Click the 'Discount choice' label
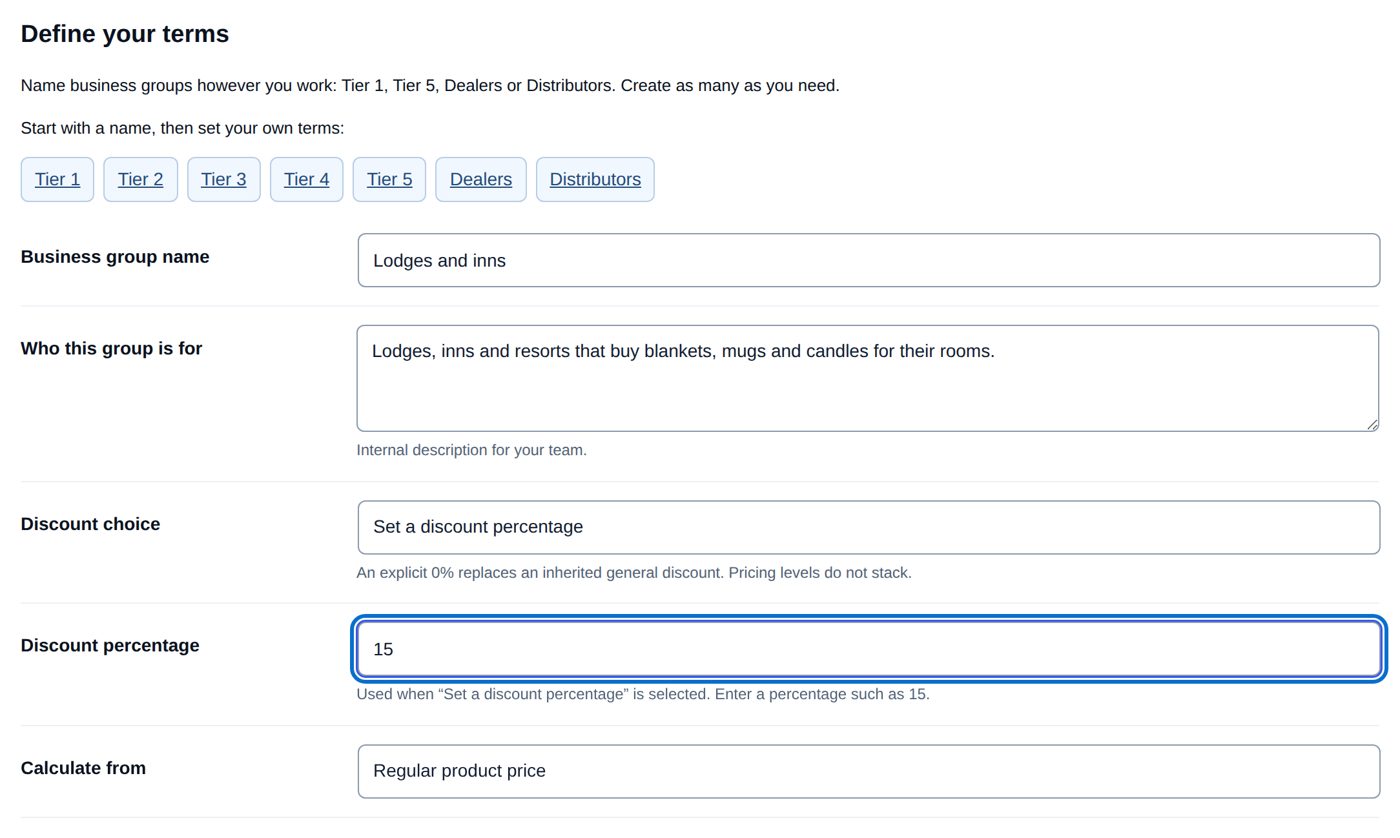The width and height of the screenshot is (1400, 838). coord(90,524)
